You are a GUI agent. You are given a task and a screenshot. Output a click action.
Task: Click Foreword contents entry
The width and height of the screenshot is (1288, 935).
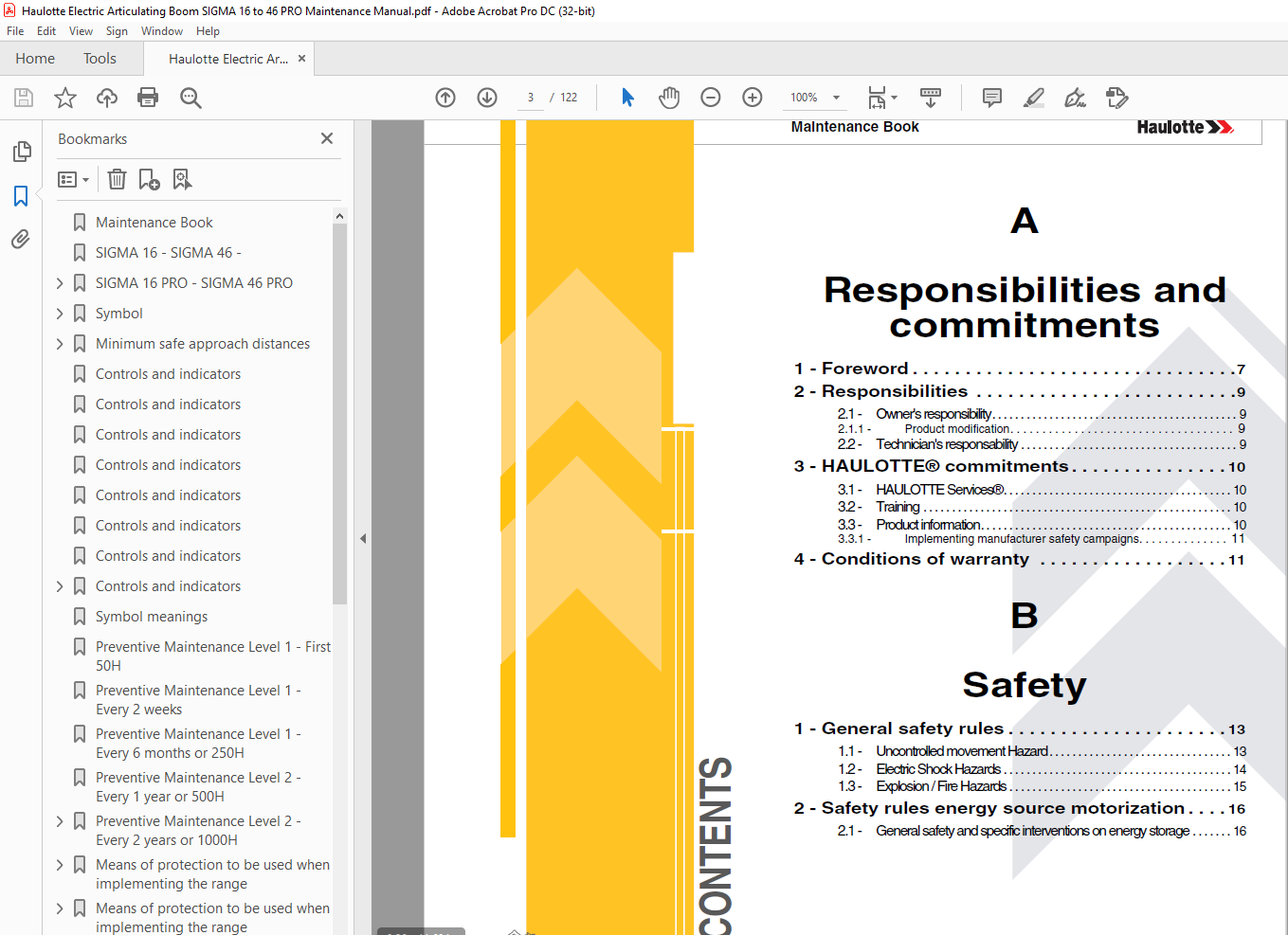point(1020,369)
